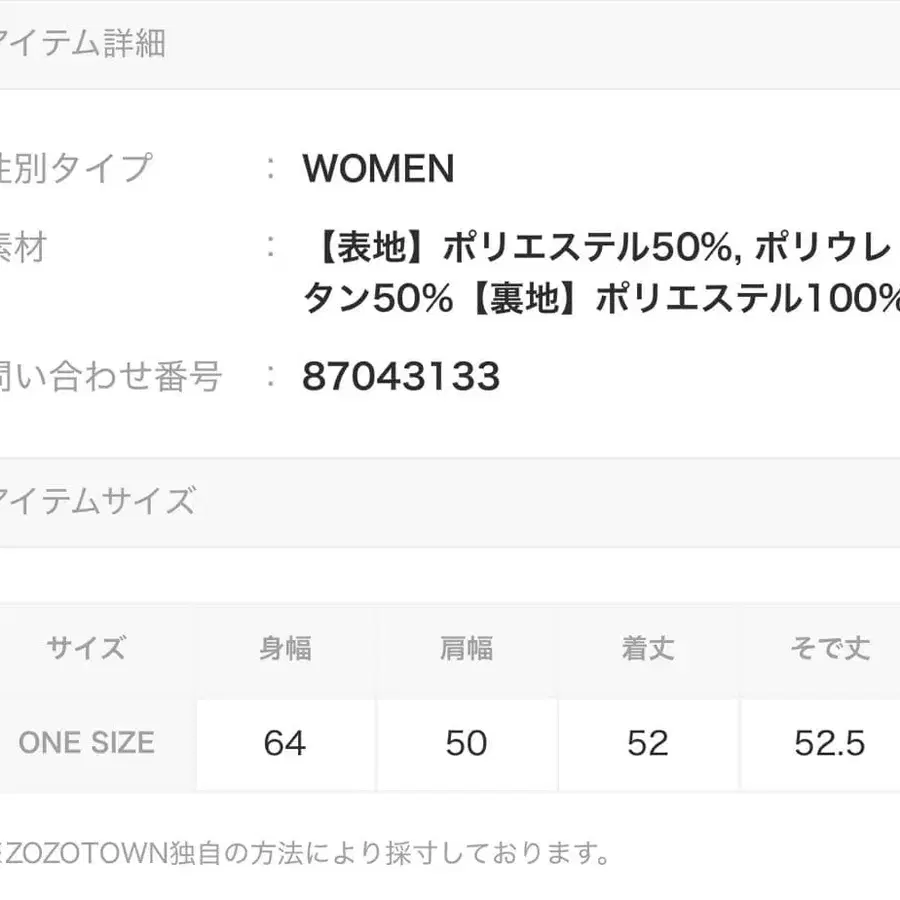Image resolution: width=900 pixels, height=900 pixels.
Task: Click the material composition text
Action: 600,248
